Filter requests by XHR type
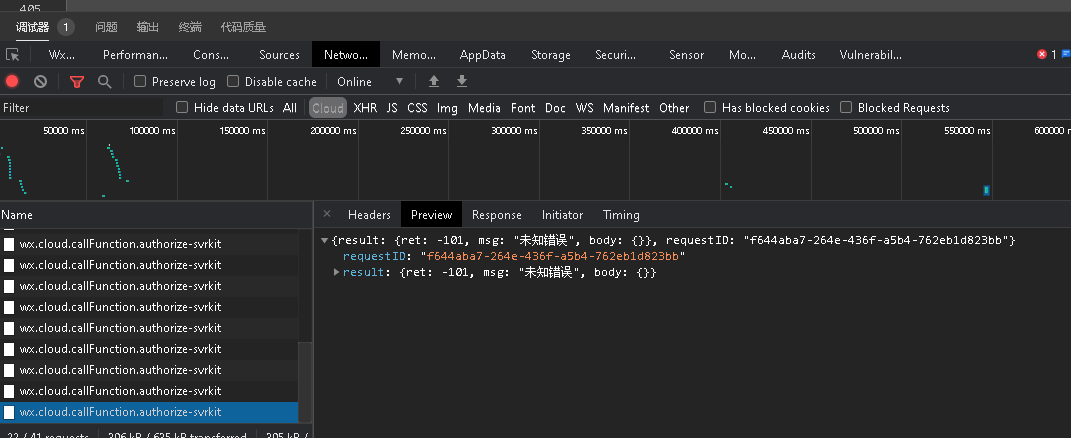Image resolution: width=1071 pixels, height=438 pixels. click(365, 108)
